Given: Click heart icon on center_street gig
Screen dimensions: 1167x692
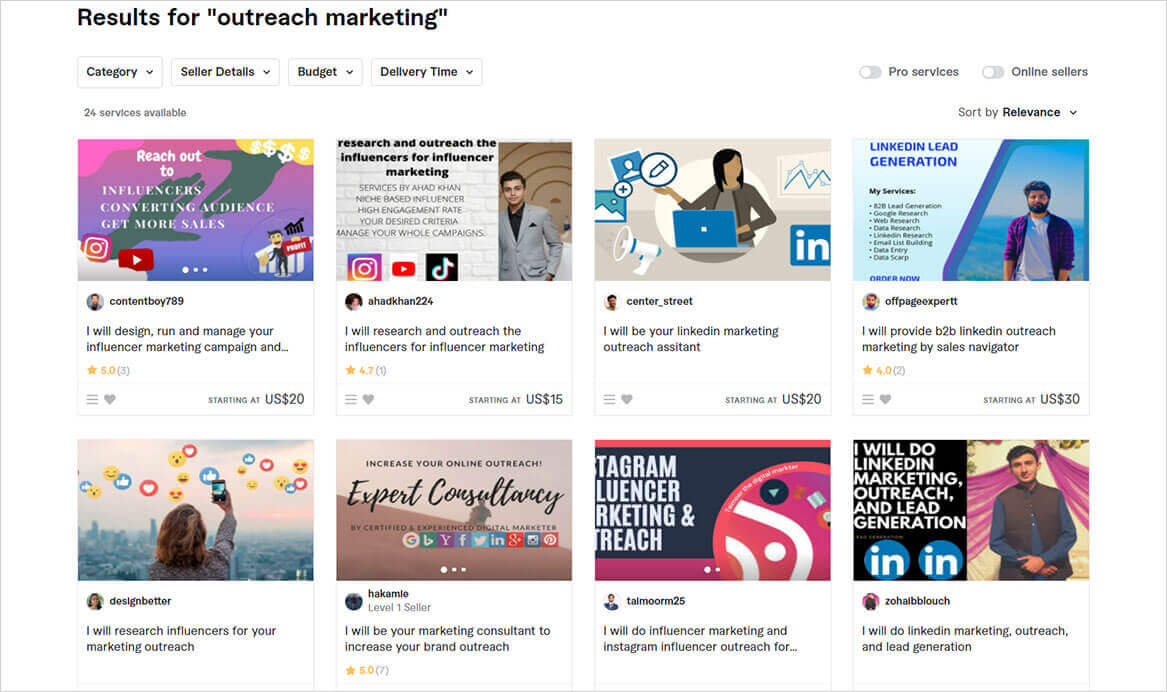Looking at the screenshot, I should tap(627, 399).
